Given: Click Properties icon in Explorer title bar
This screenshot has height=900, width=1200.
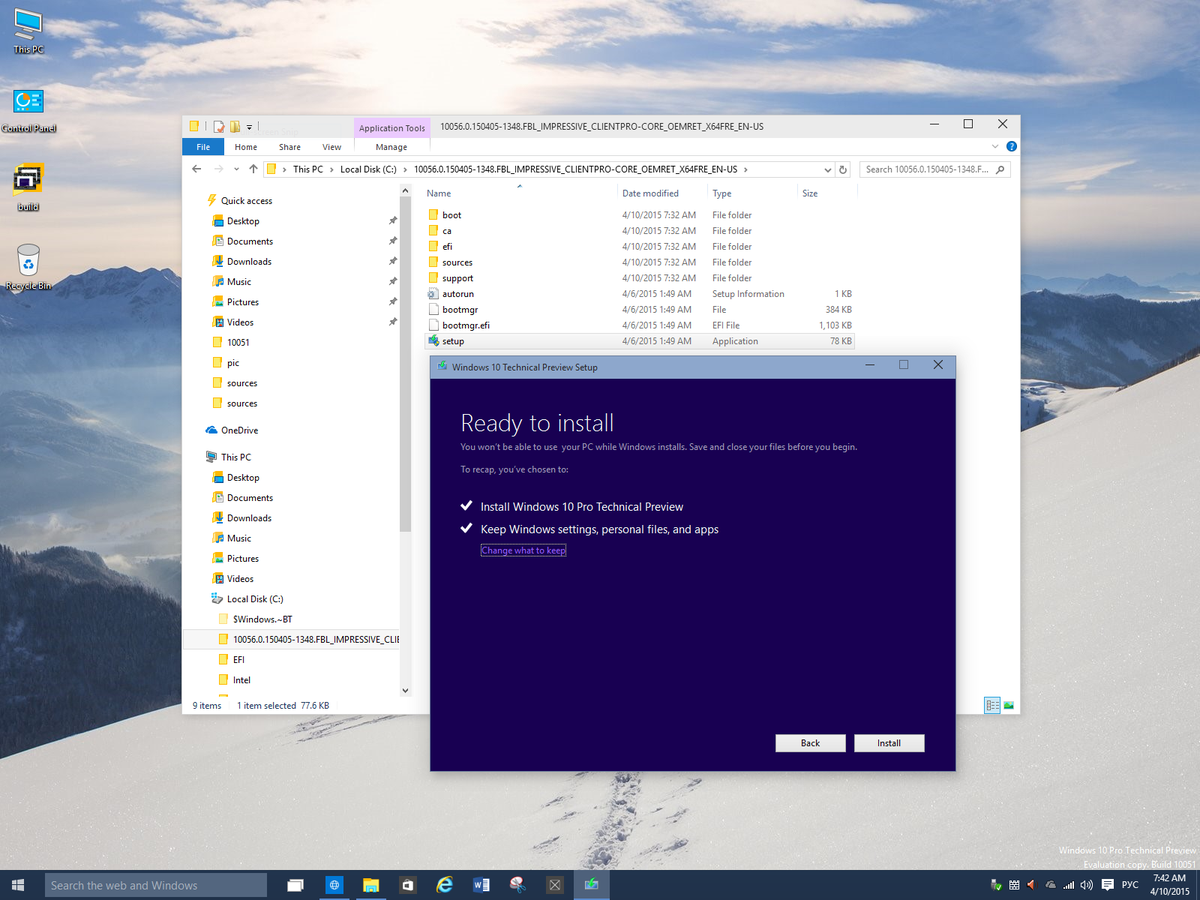Looking at the screenshot, I should [x=218, y=126].
